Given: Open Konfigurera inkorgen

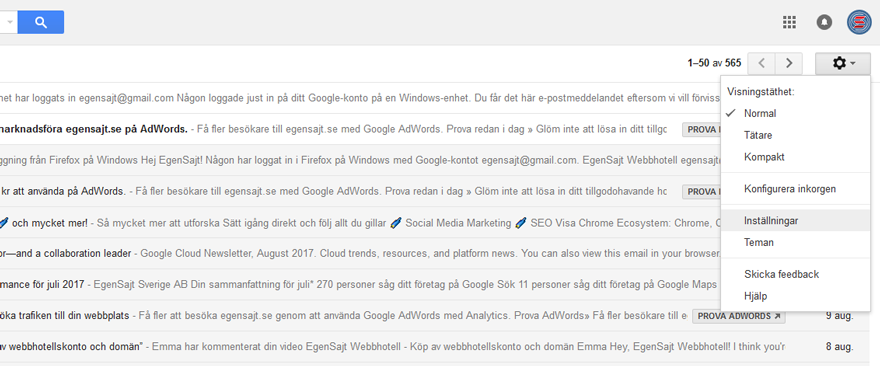Looking at the screenshot, I should click(x=795, y=189).
